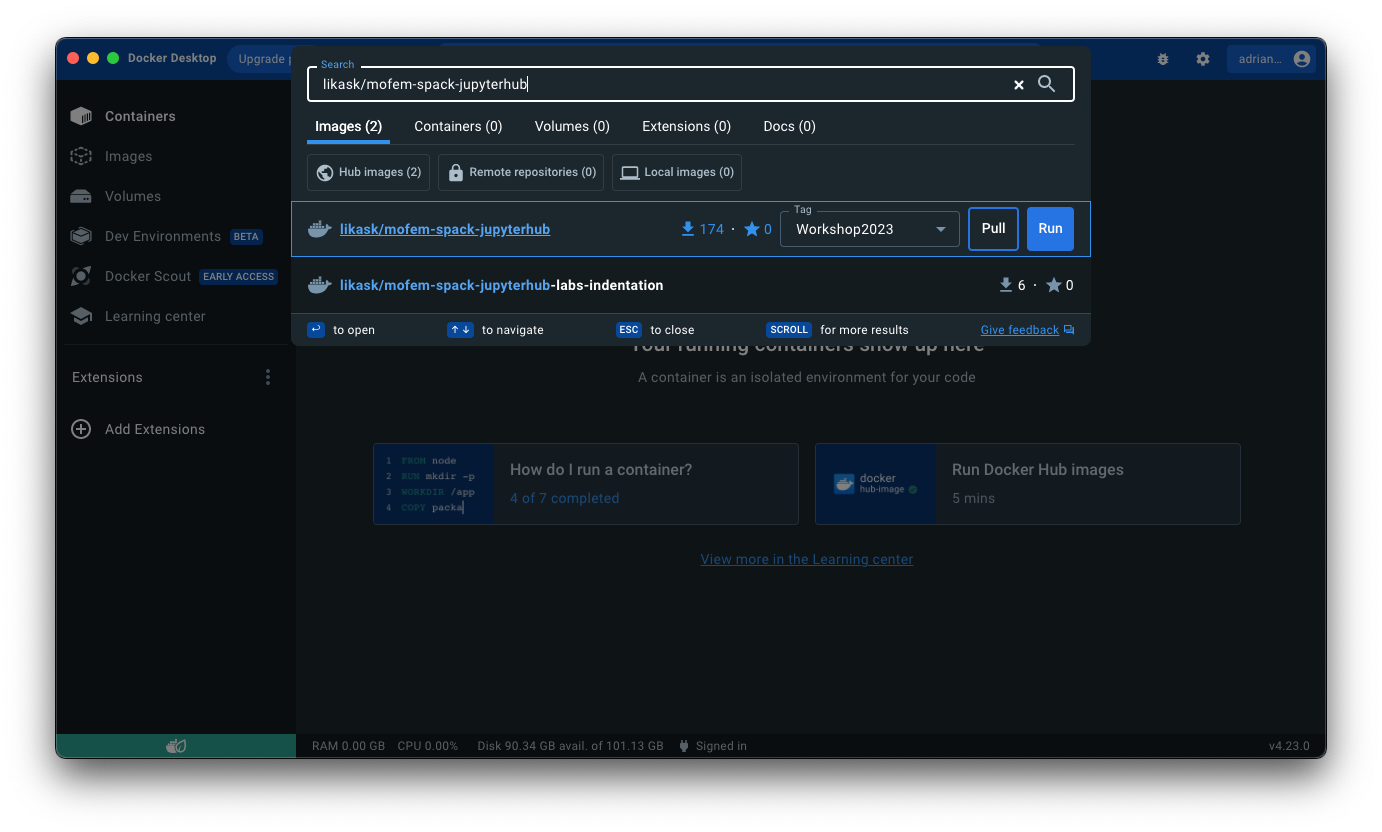Image resolution: width=1382 pixels, height=832 pixels.
Task: Click the plus icon for Add Extensions
Action: 81,429
